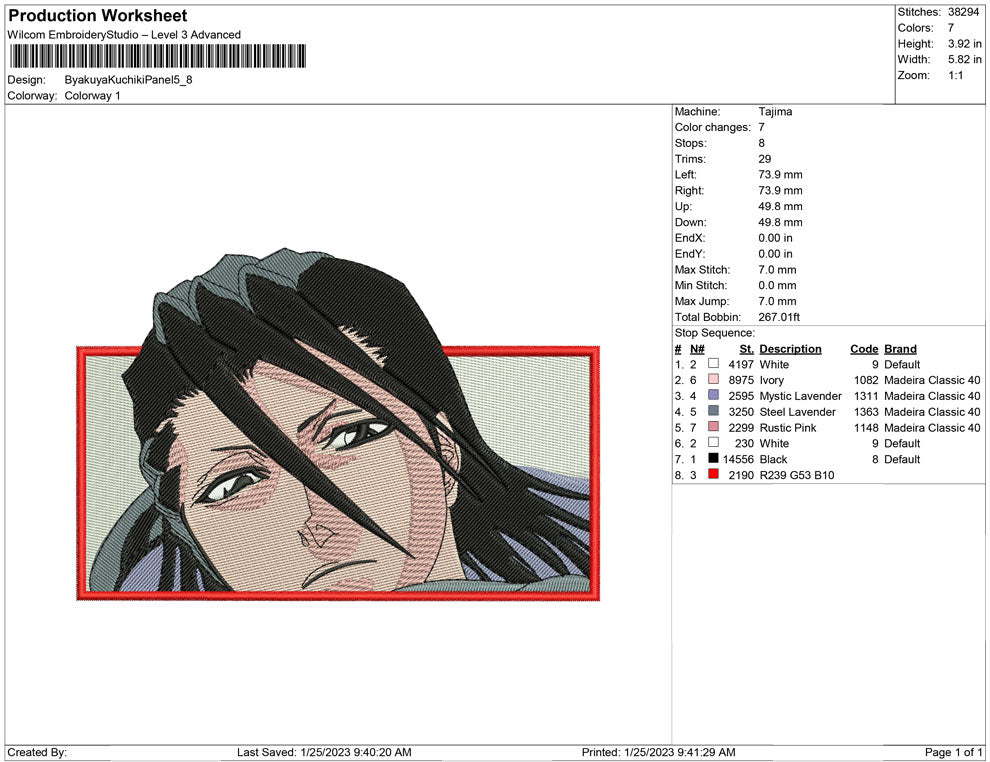
Task: Click the Steel Lavender description
Action: (797, 412)
